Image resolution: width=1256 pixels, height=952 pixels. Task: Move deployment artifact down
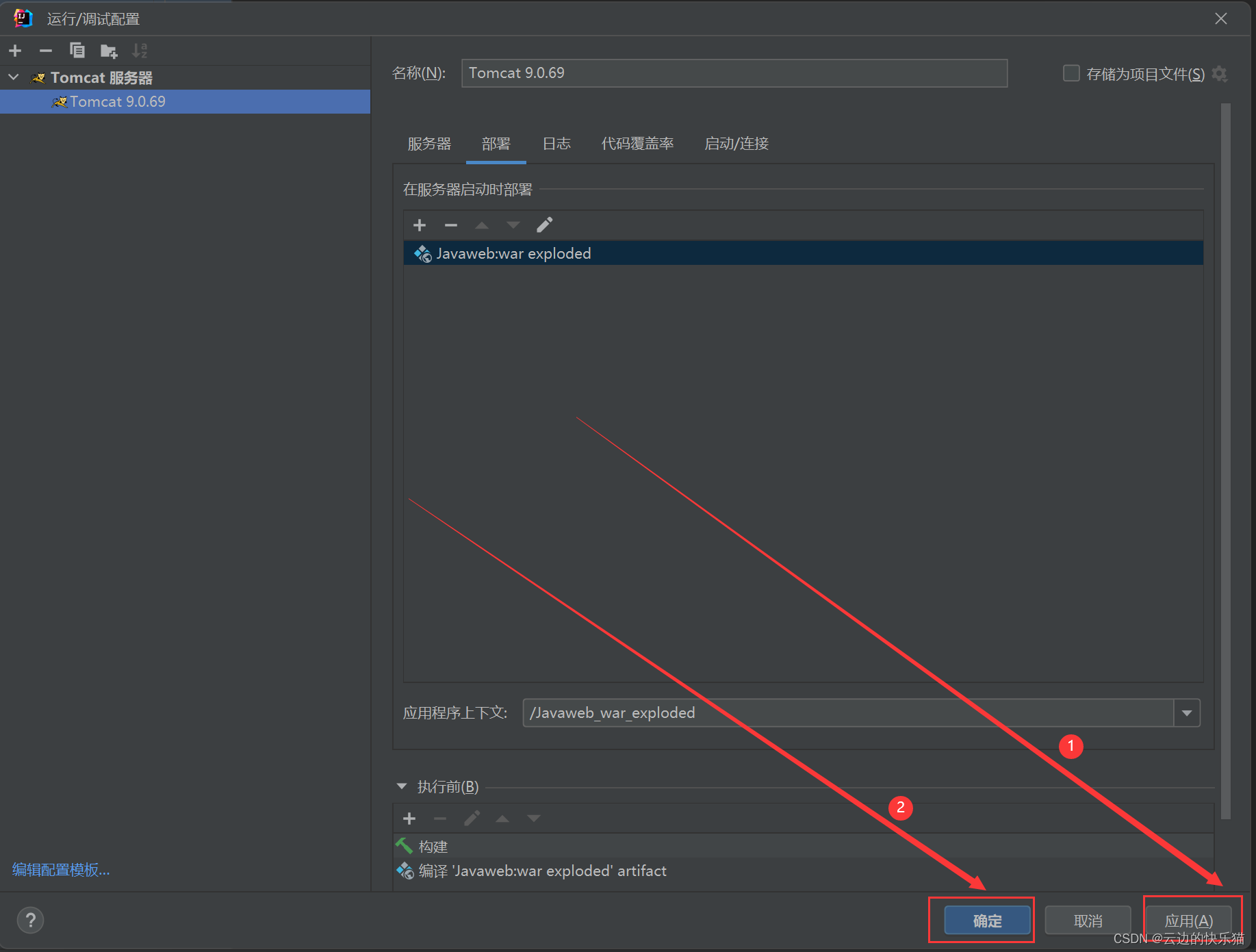(x=513, y=225)
